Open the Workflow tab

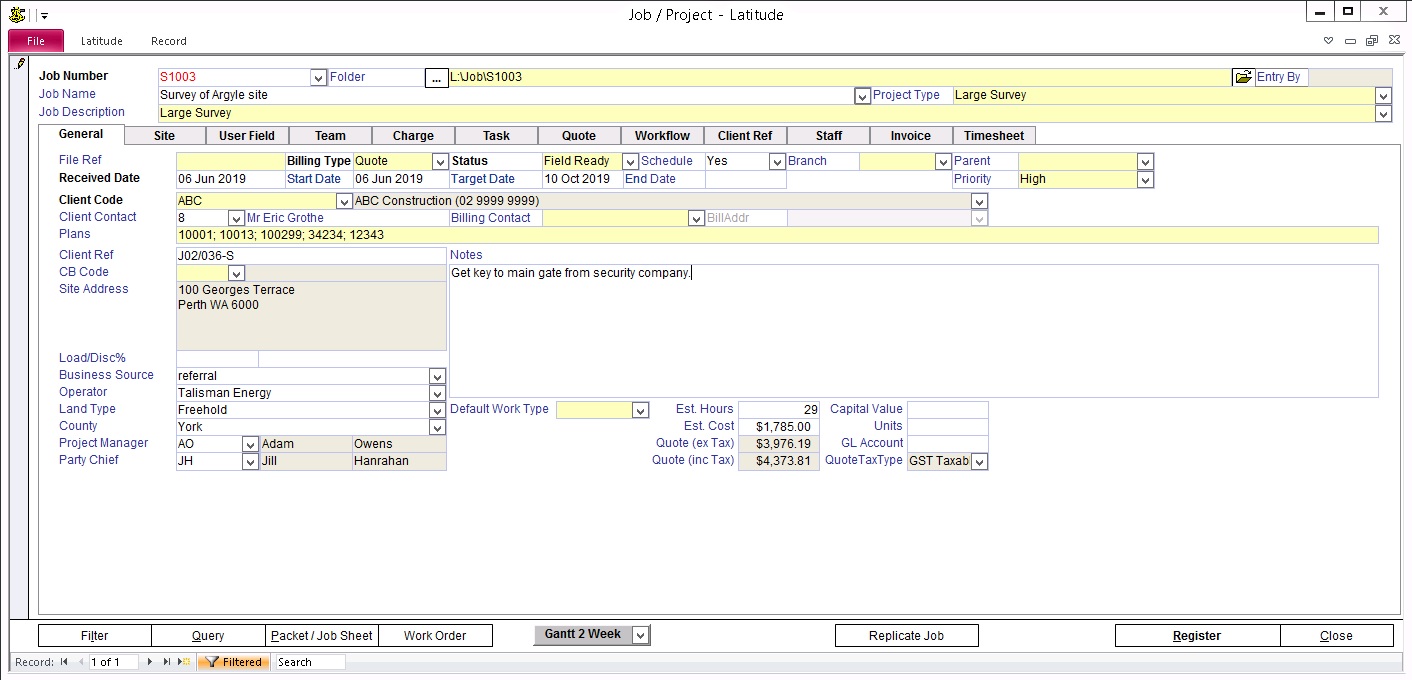coord(662,136)
